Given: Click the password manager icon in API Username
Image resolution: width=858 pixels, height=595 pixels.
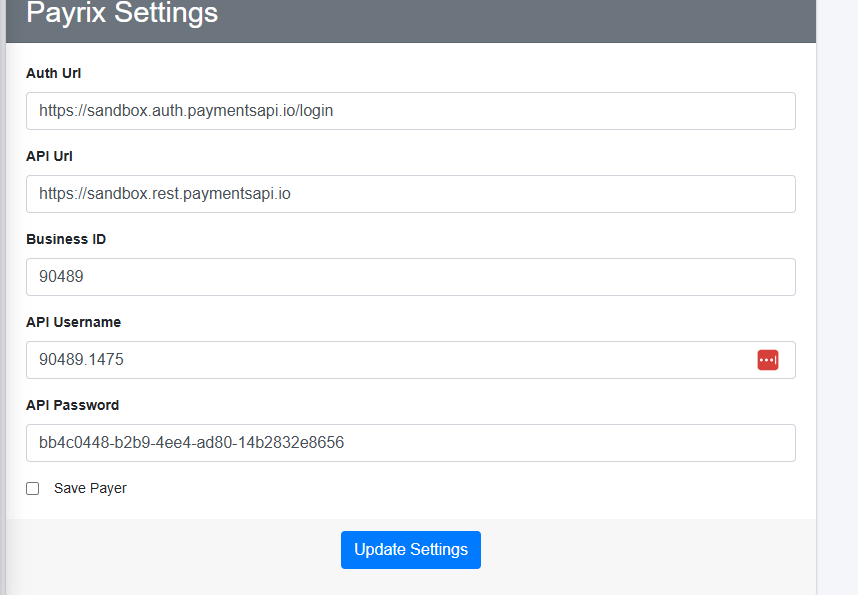Looking at the screenshot, I should pos(767,360).
